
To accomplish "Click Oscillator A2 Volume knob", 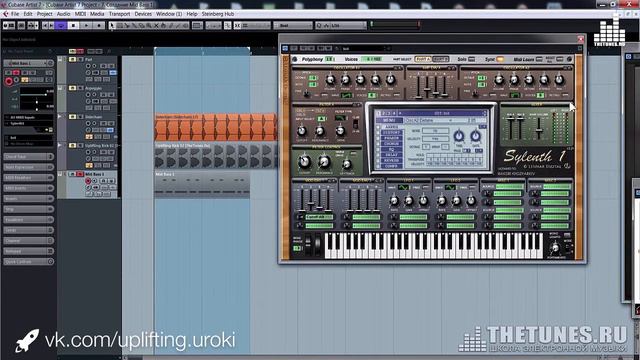I will (x=499, y=80).
